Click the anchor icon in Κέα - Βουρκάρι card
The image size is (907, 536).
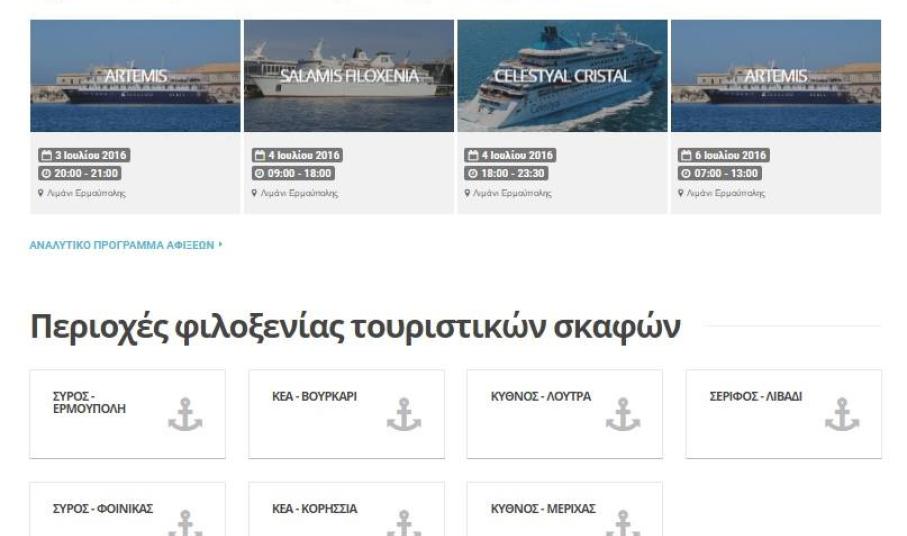[x=404, y=414]
